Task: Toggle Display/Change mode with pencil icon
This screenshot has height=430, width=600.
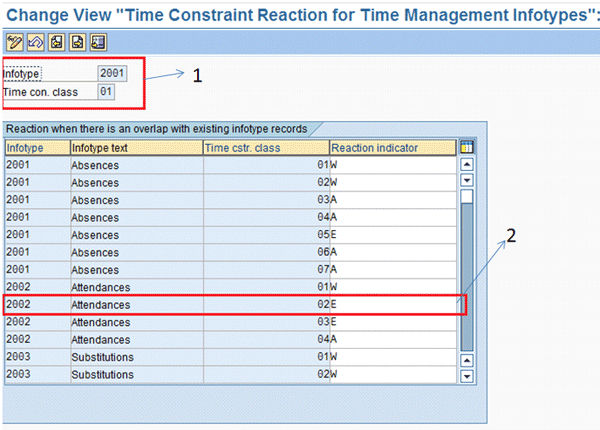Action: (15, 42)
